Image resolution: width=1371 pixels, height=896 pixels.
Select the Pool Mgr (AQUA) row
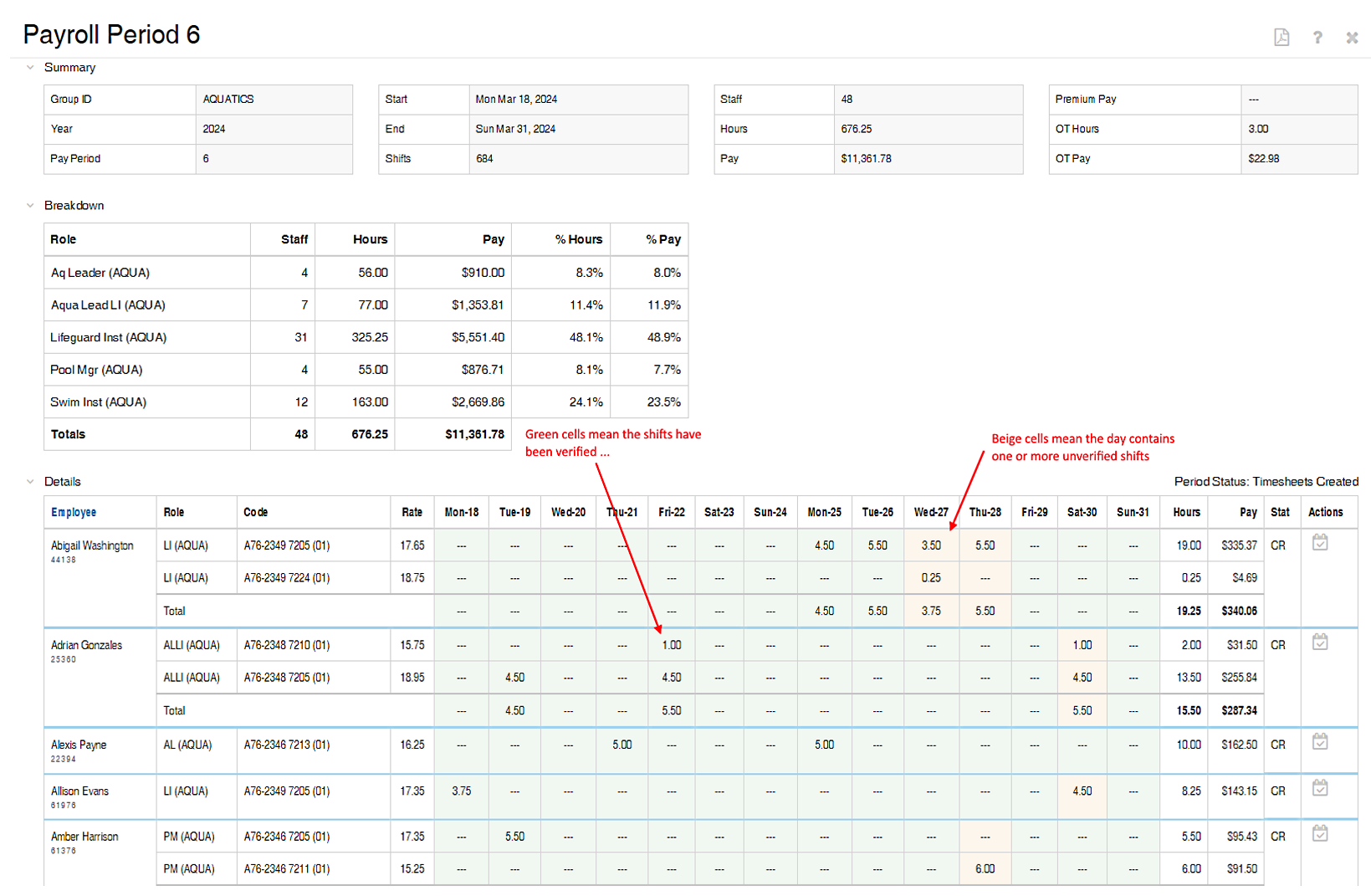coord(366,369)
